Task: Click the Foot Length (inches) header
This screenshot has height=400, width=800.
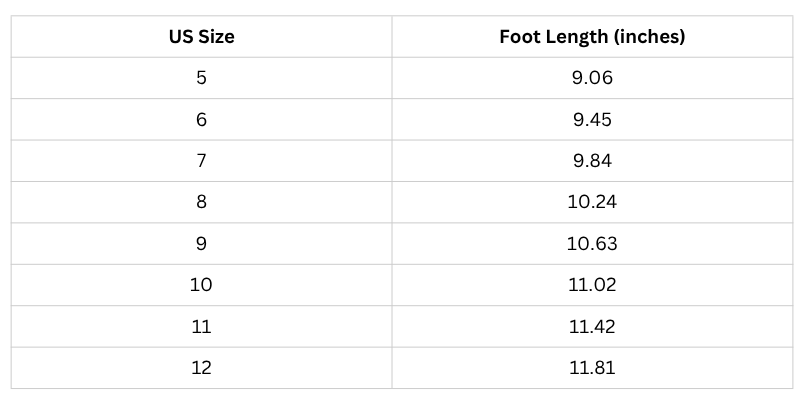Action: point(592,37)
